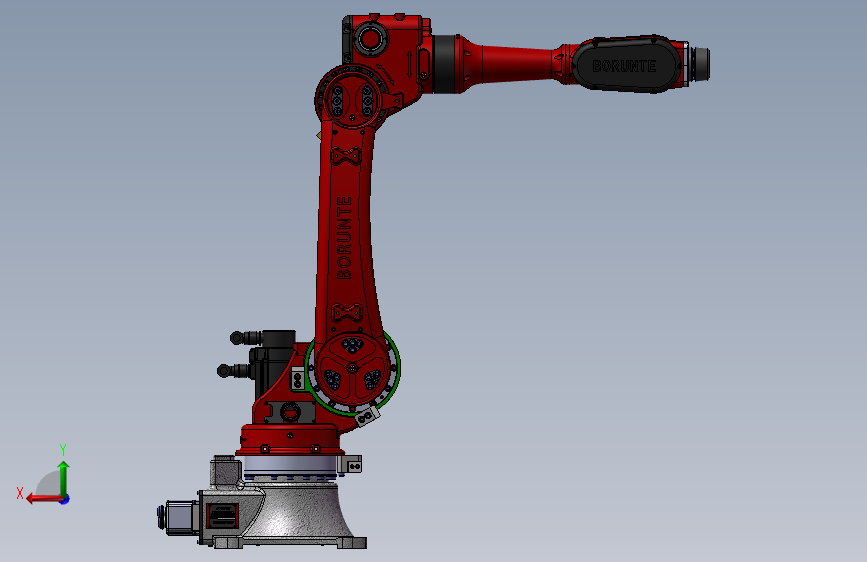Select the grey servo motor on the base

178,518
